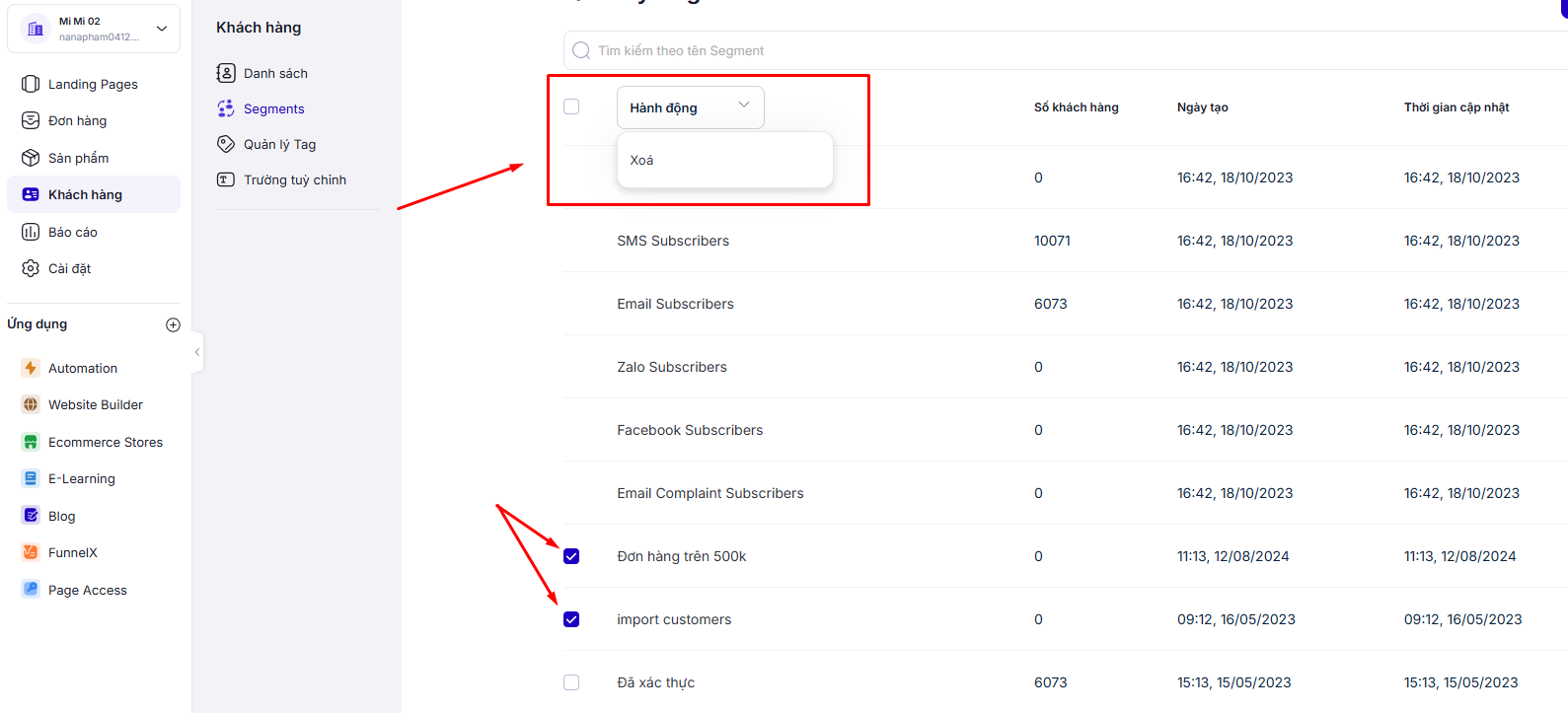Click the Sản phẩm box icon
Image resolution: width=1568 pixels, height=713 pixels.
[x=31, y=158]
